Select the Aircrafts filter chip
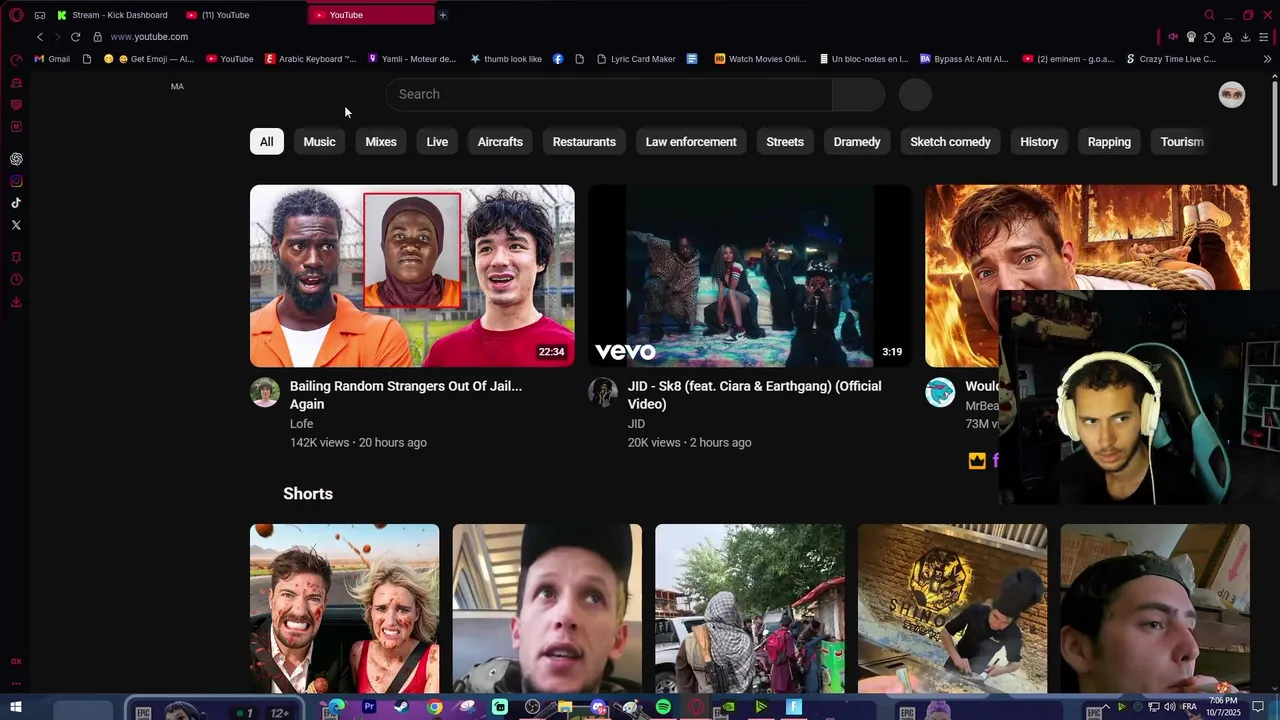1280x720 pixels. point(500,142)
